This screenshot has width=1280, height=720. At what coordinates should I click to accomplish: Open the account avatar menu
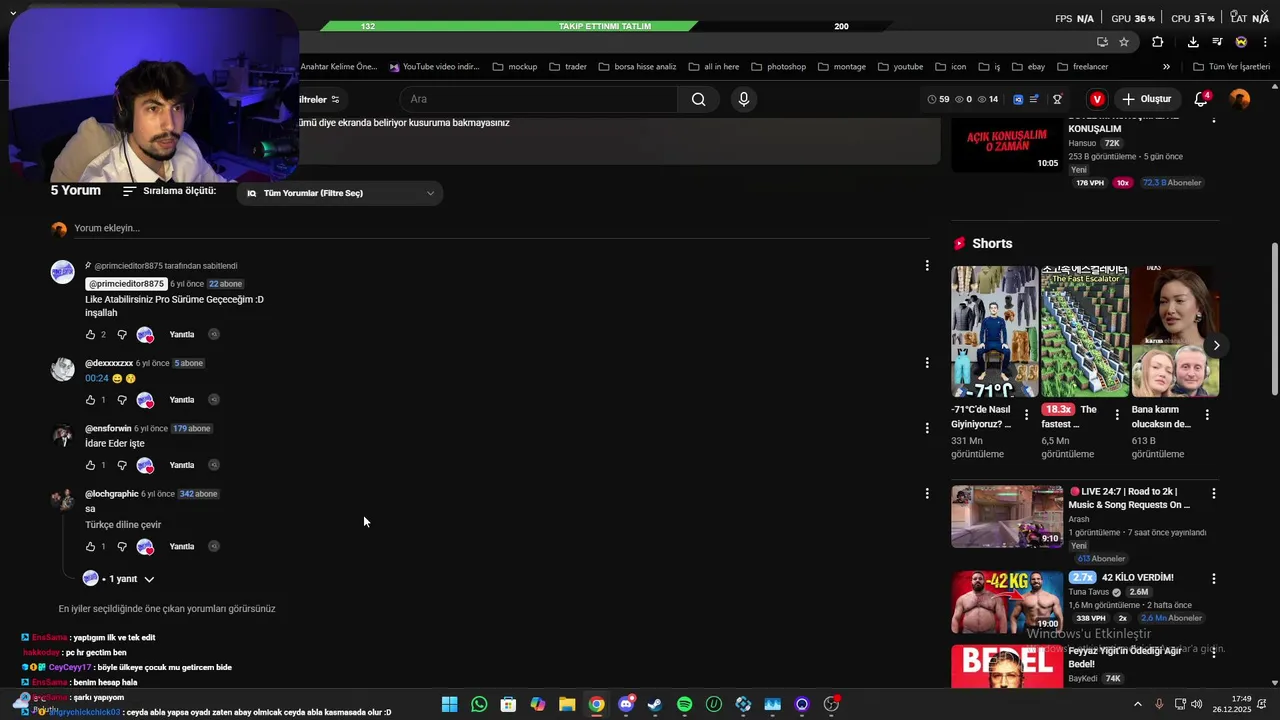[x=1240, y=99]
